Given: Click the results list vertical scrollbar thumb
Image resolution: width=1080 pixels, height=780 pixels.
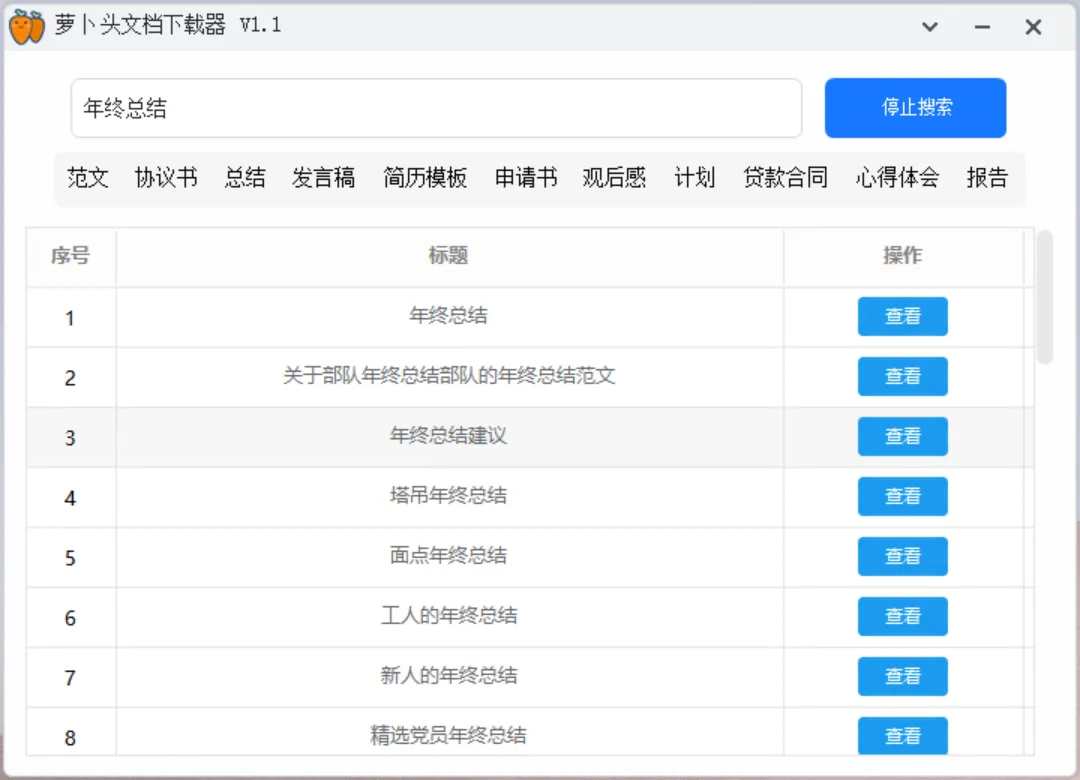Looking at the screenshot, I should [1045, 297].
